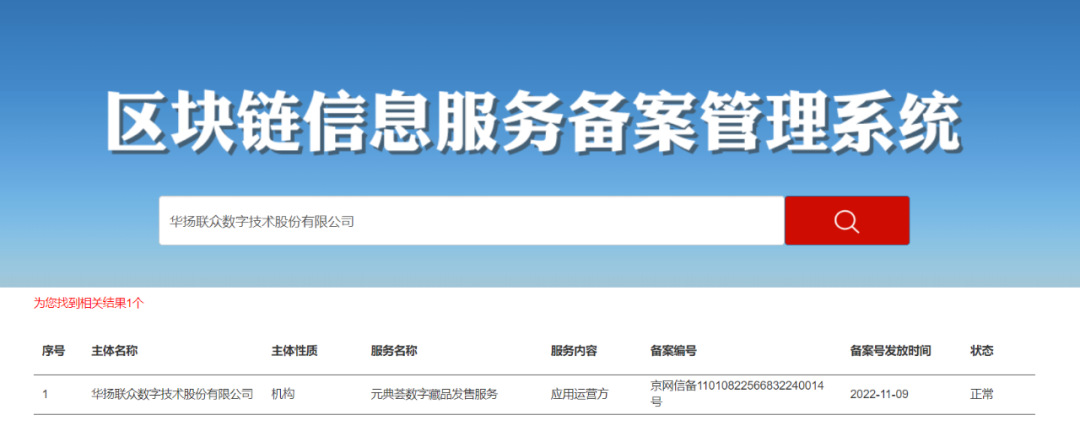Click the 华扬联众数字技术股份有限公司 table cell
The width and height of the screenshot is (1080, 442).
[172, 394]
